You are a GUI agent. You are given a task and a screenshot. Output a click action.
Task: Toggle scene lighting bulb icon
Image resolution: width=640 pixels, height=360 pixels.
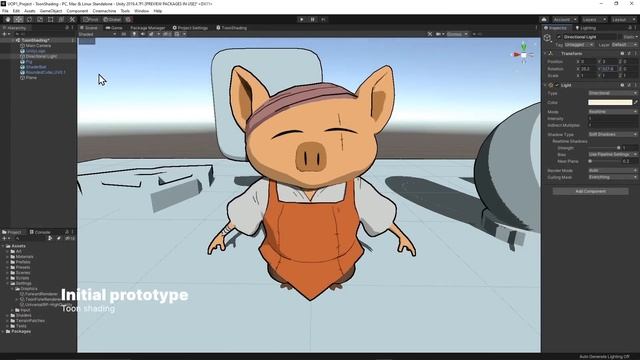[134, 34]
